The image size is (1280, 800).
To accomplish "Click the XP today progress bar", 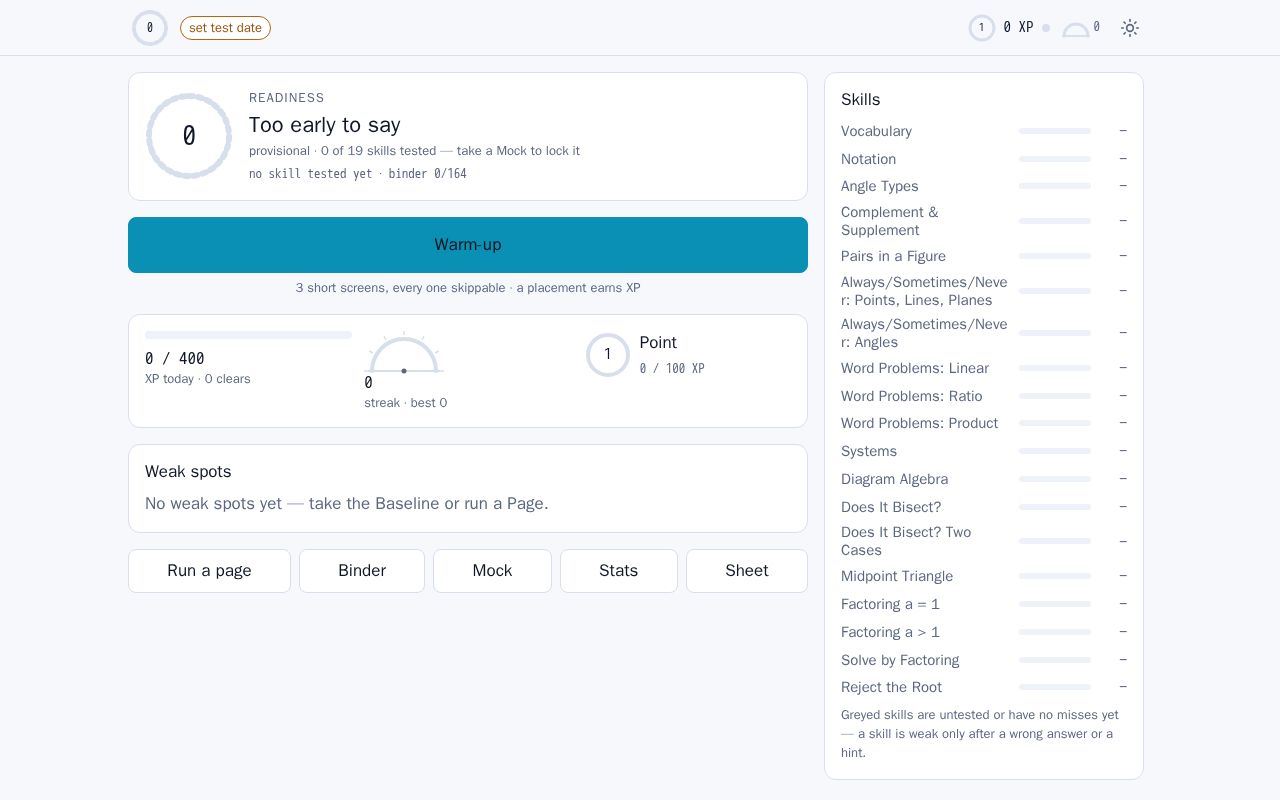I will 248,335.
